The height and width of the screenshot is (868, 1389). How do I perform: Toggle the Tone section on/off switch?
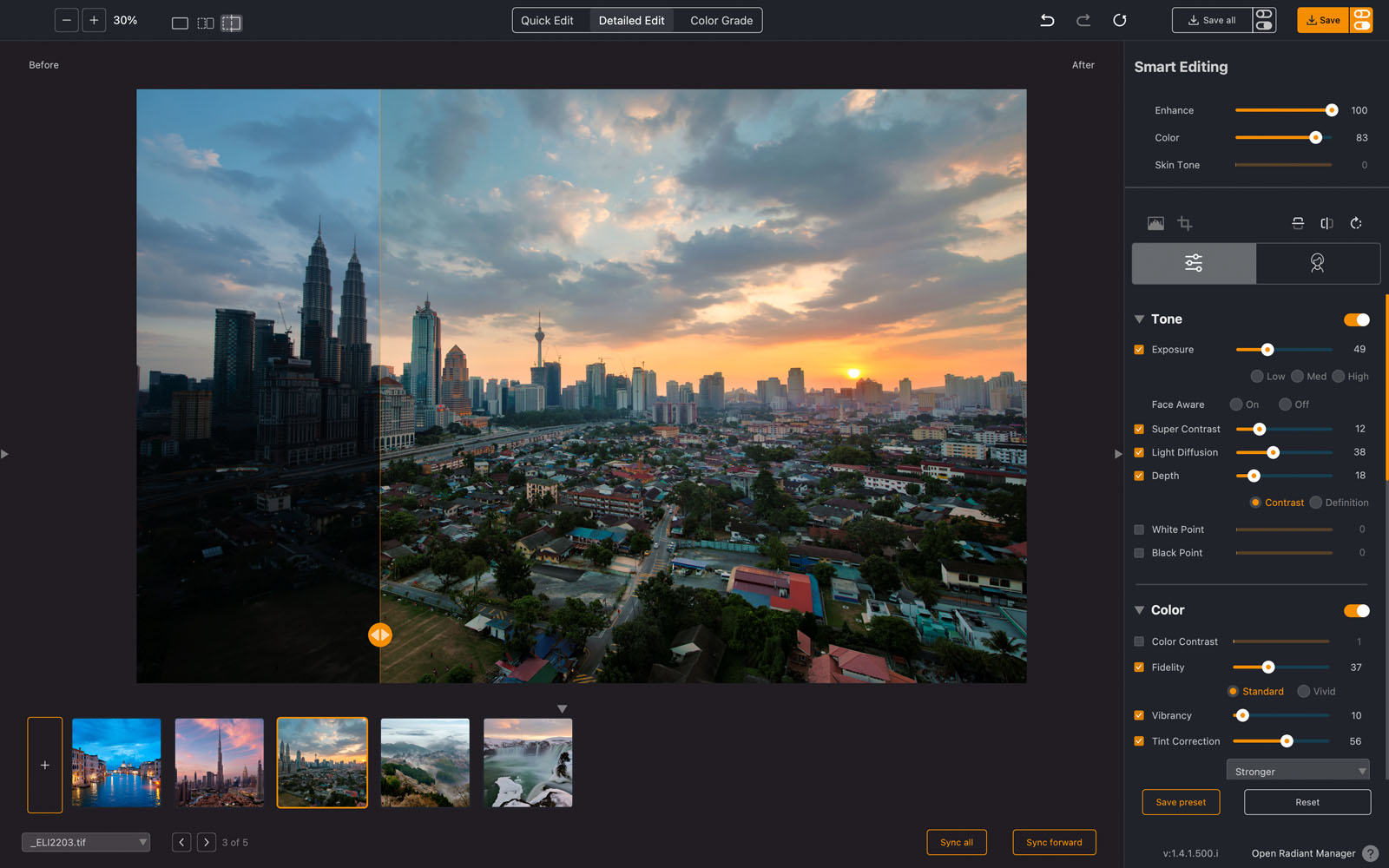point(1355,319)
